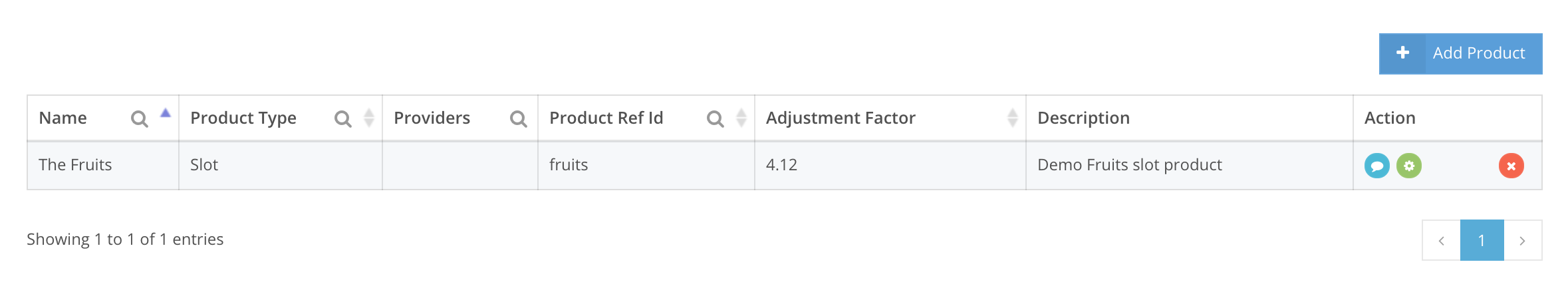Image resolution: width=1568 pixels, height=302 pixels.
Task: Click the Demo Fruits slot product description
Action: (1129, 165)
